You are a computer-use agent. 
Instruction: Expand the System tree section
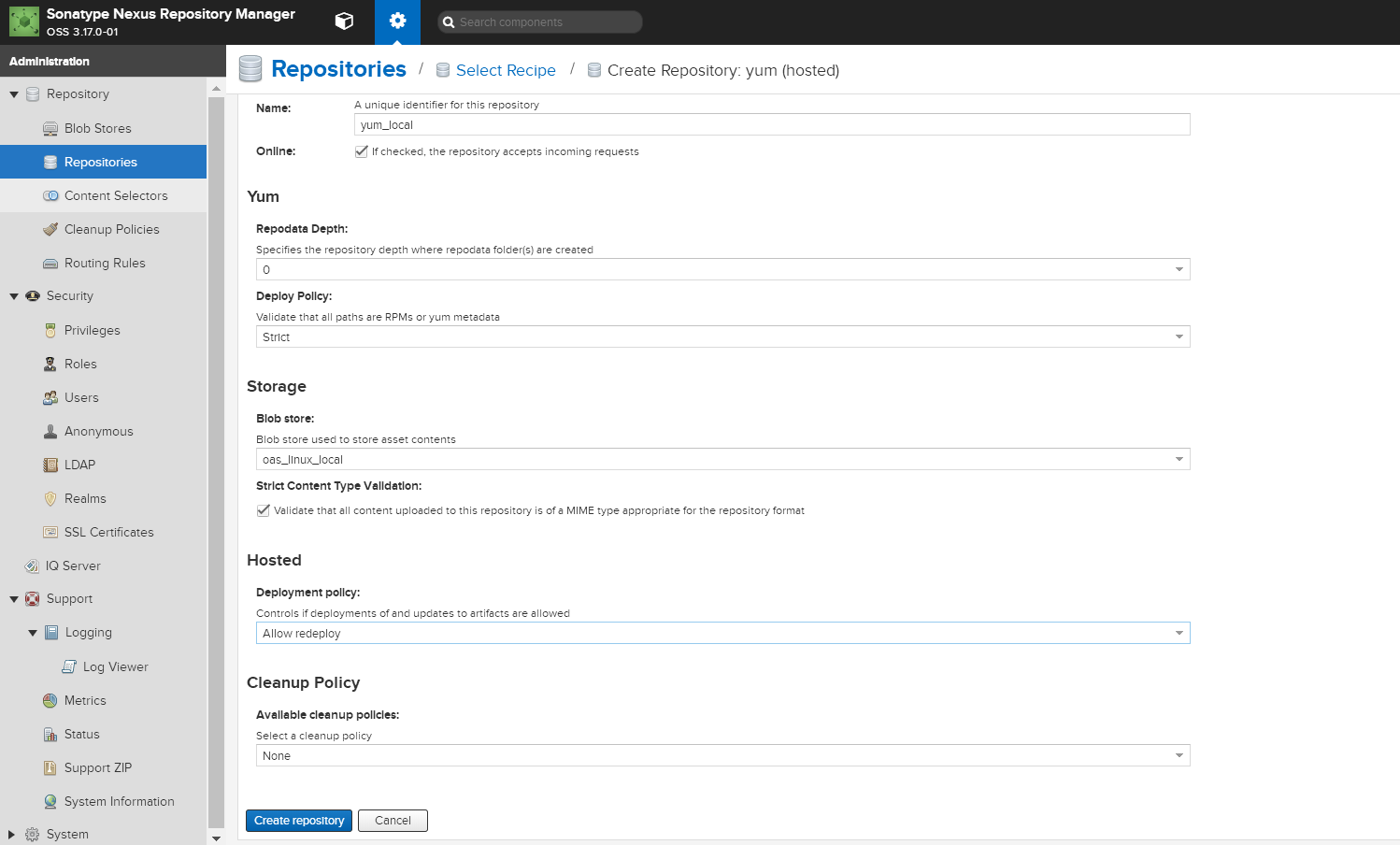[x=12, y=835]
